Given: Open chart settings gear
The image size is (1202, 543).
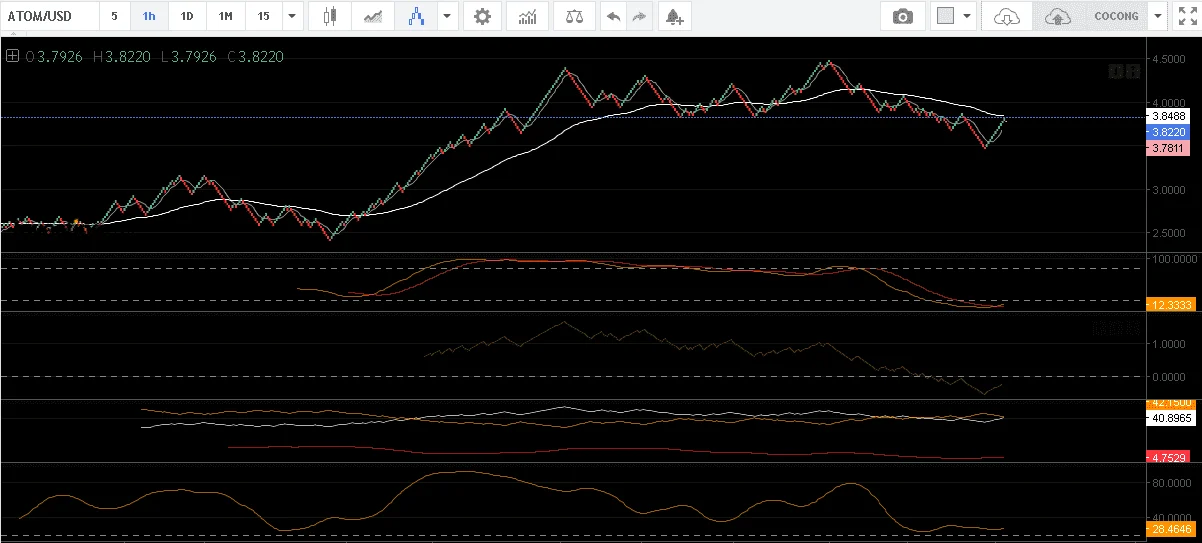Looking at the screenshot, I should click(483, 16).
